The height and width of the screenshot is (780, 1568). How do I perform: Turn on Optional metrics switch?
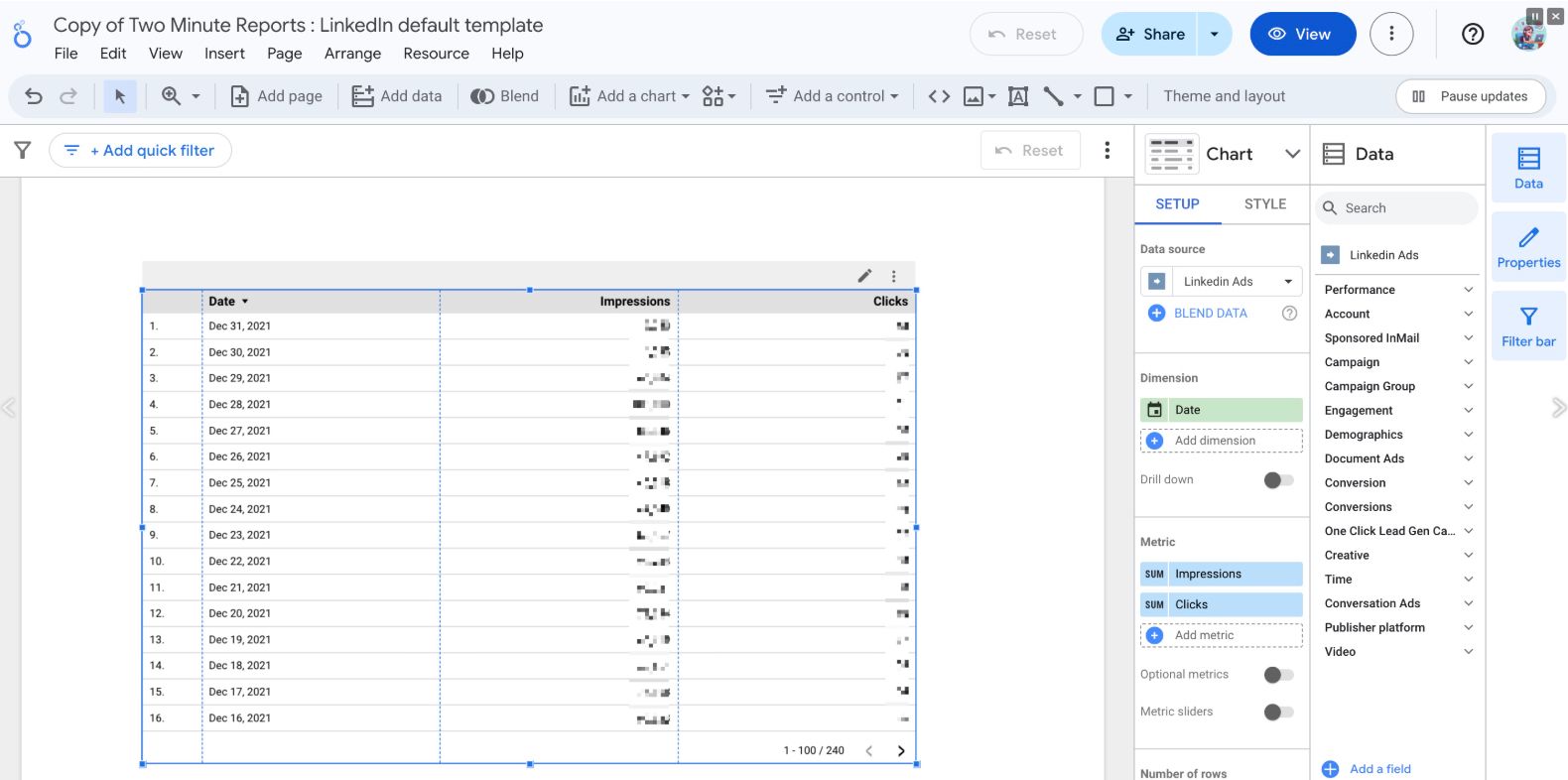[1278, 675]
